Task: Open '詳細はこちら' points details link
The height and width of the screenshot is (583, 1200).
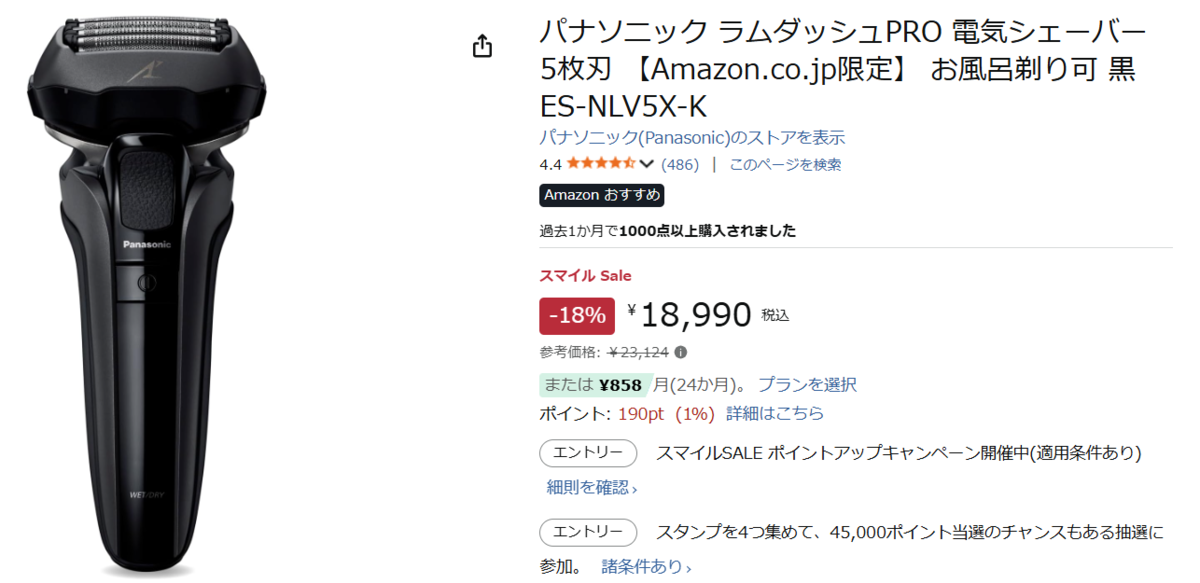Action: [x=775, y=413]
